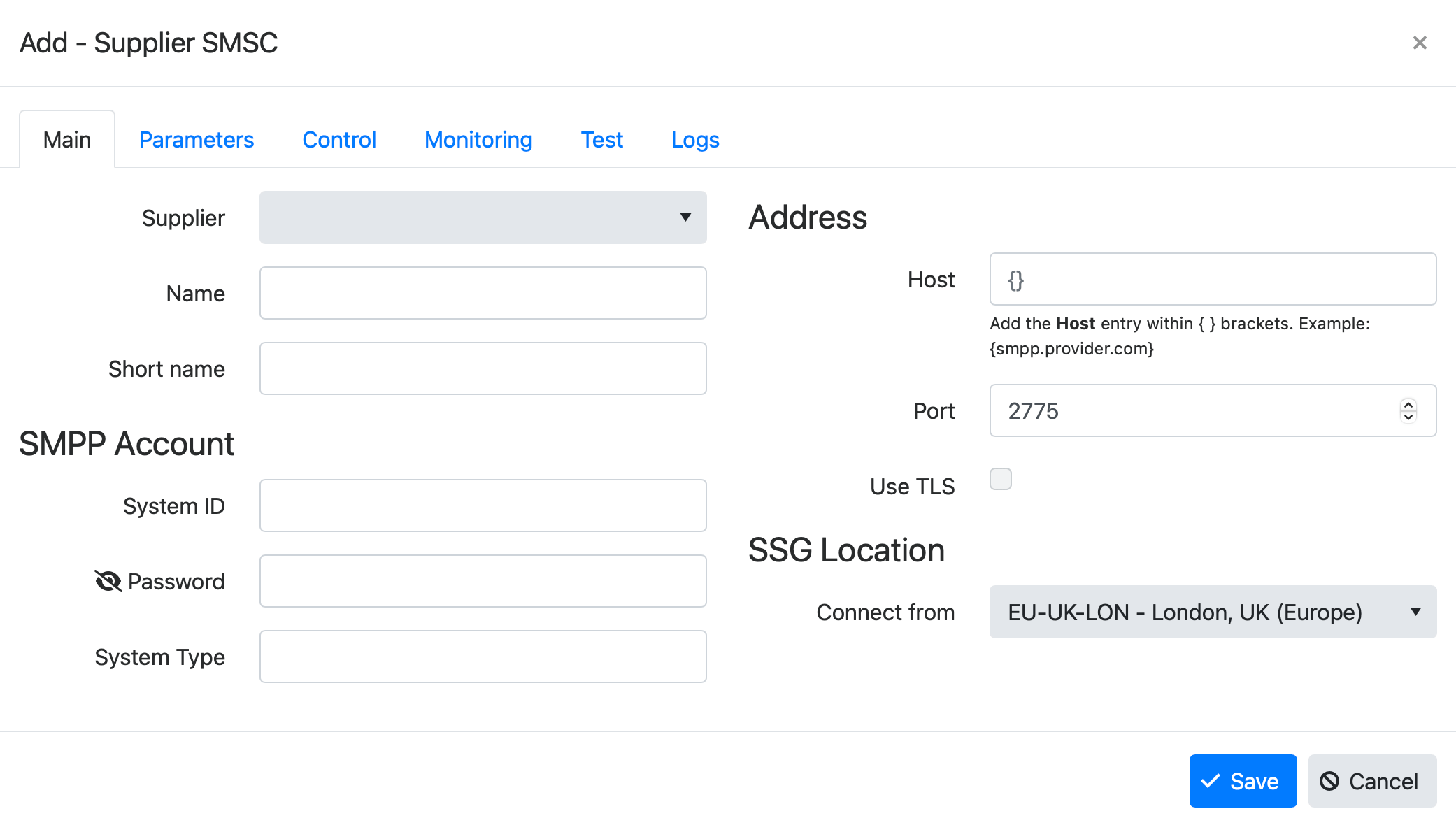Increase Port value with stepper arrow
Viewport: 1456px width, 832px height.
tap(1408, 405)
